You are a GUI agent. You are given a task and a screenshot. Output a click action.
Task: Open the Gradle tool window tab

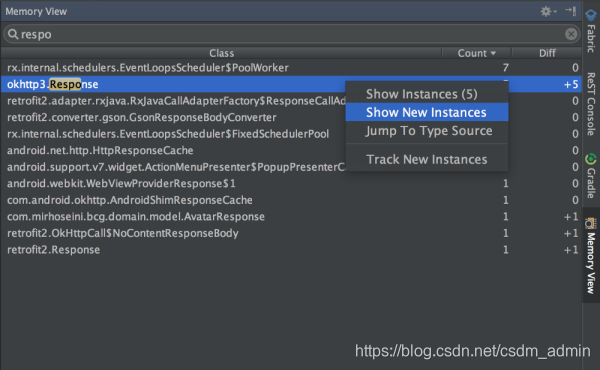[x=591, y=176]
